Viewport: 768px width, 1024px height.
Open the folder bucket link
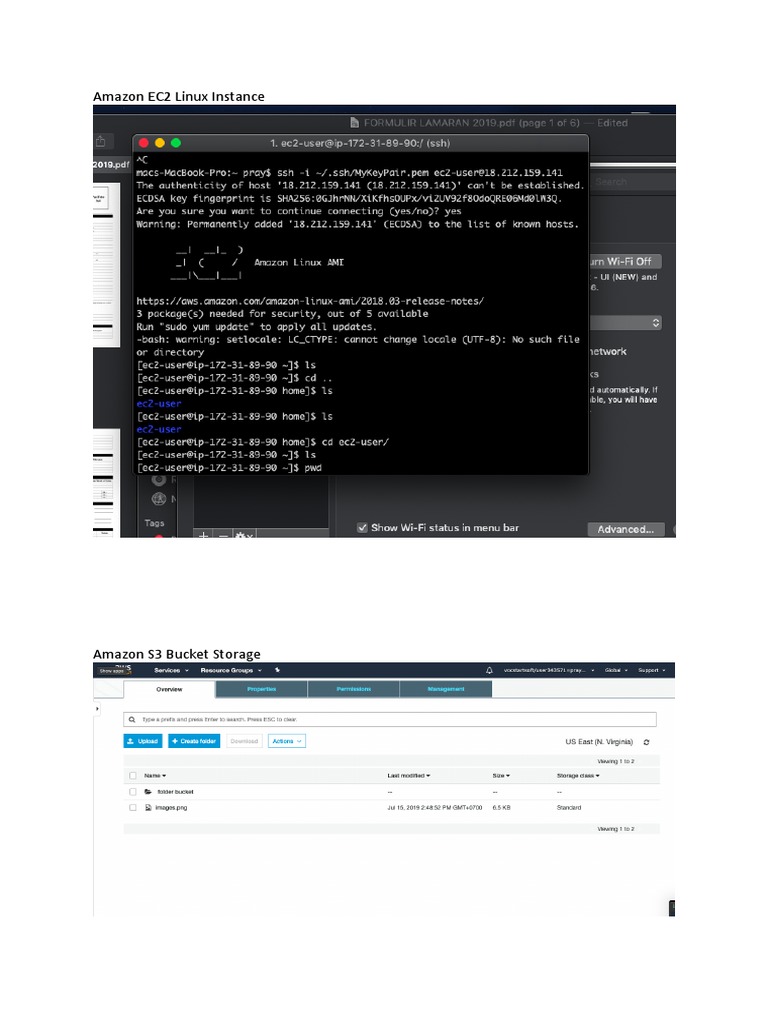pyautogui.click(x=175, y=792)
